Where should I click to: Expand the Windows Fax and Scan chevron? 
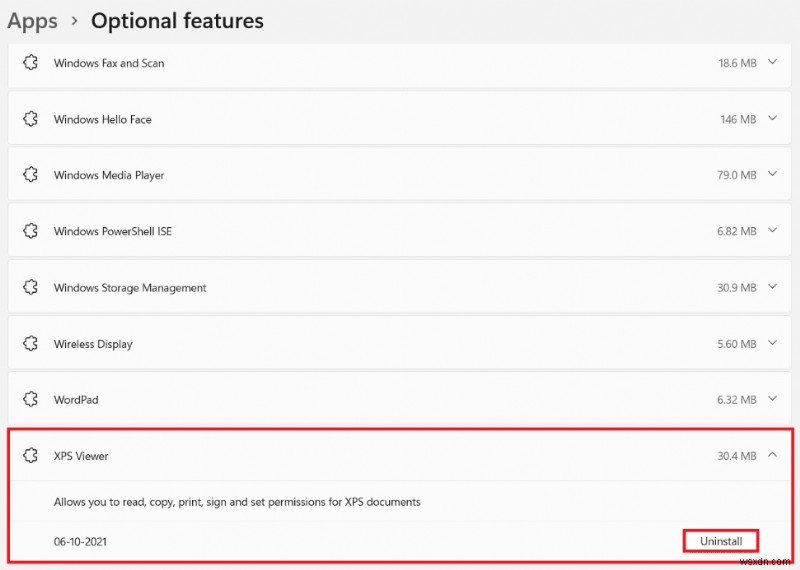click(772, 63)
